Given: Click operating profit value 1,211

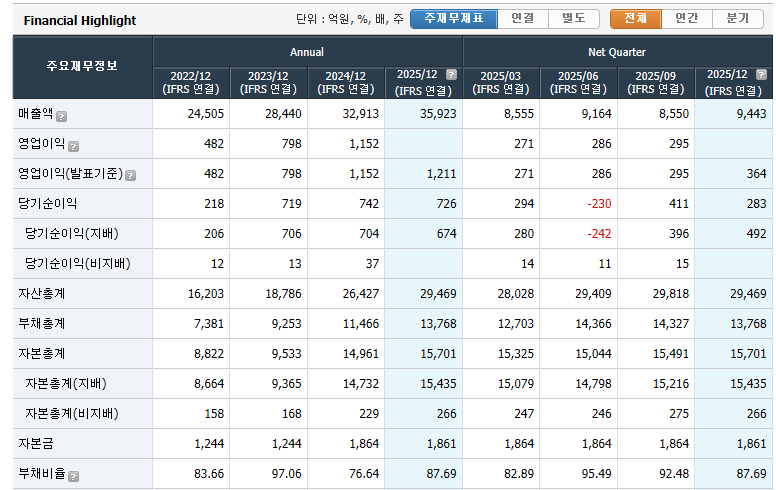Looking at the screenshot, I should [x=441, y=174].
